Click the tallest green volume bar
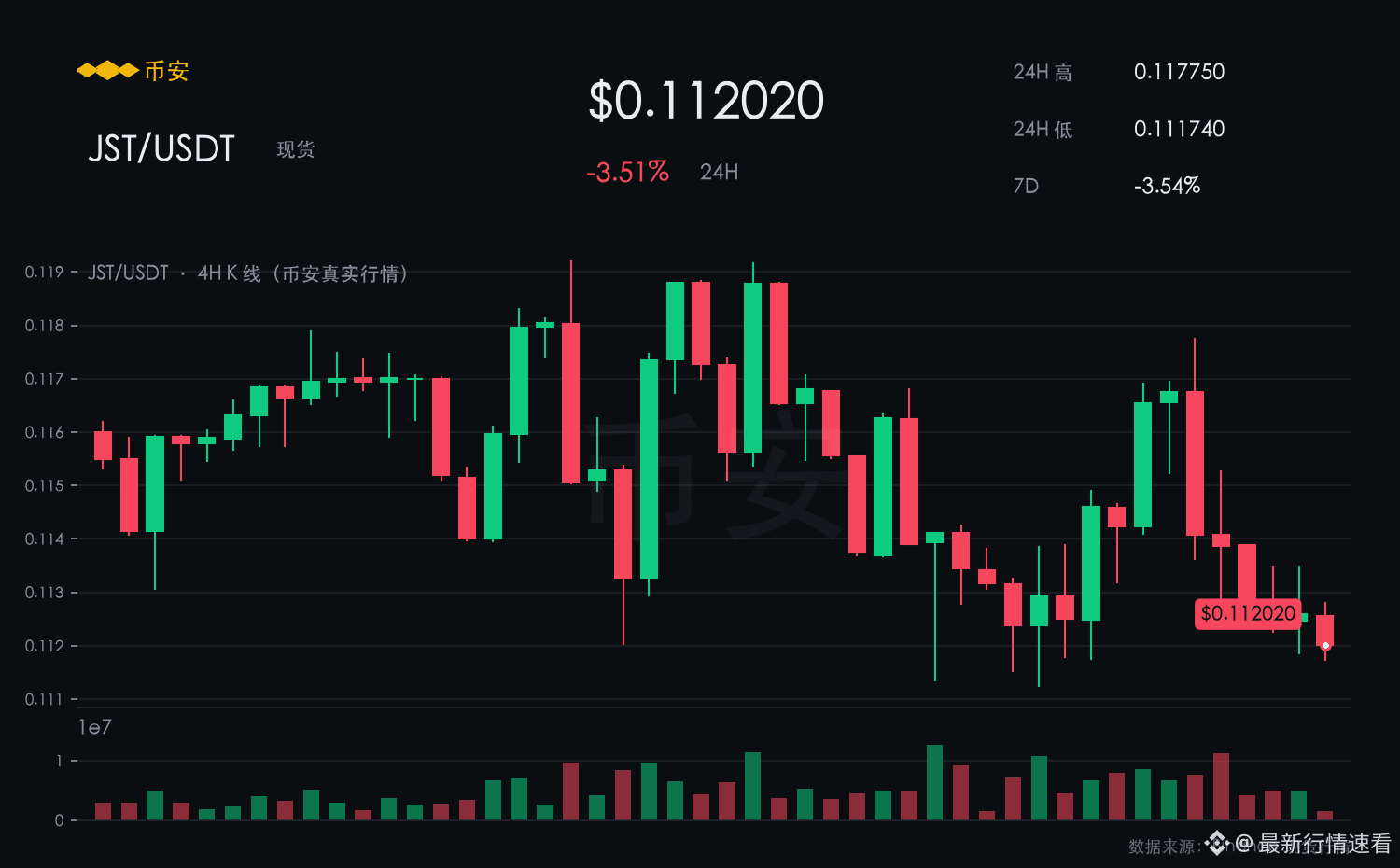This screenshot has height=868, width=1400. coord(934,782)
